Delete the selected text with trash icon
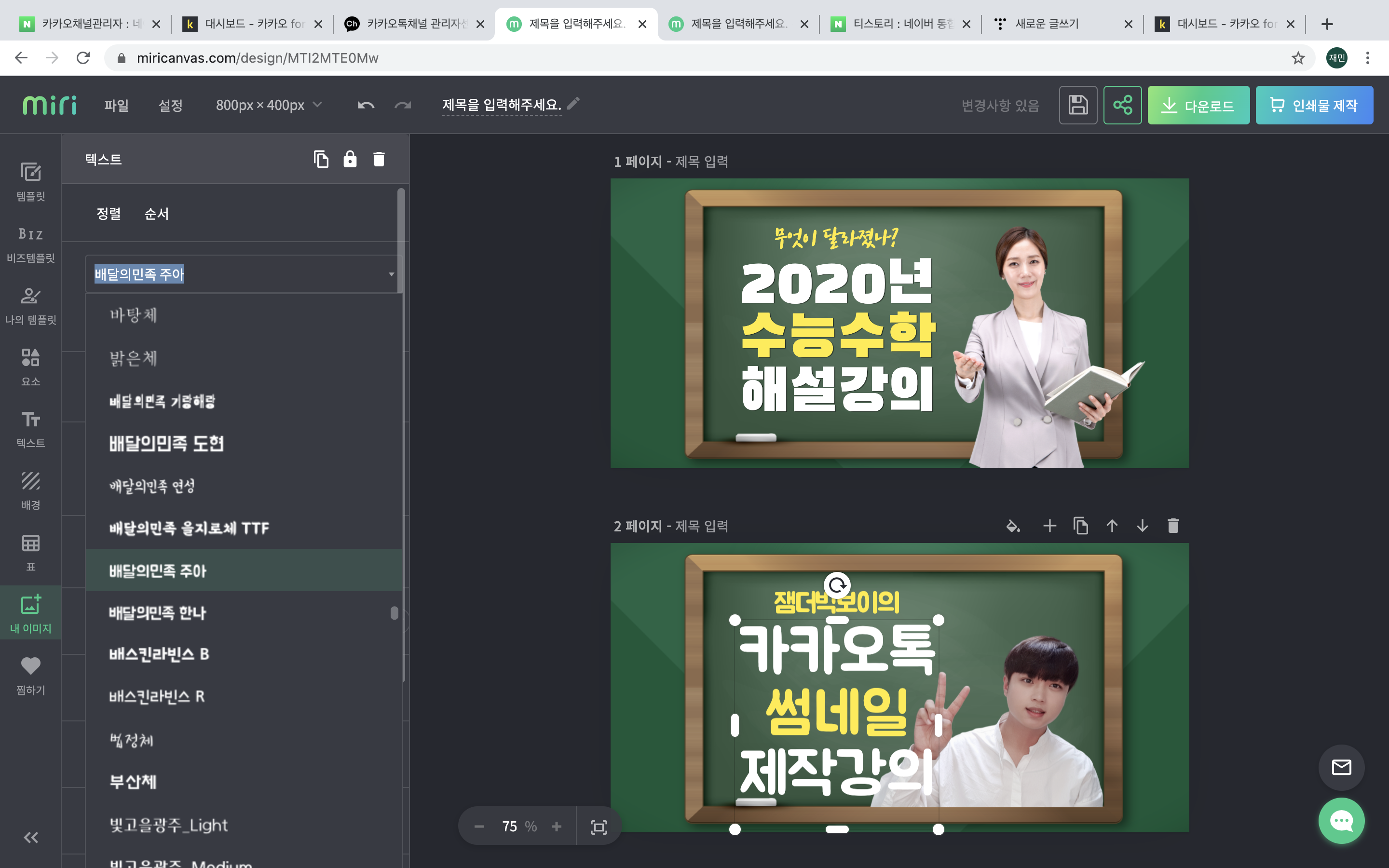 (379, 159)
